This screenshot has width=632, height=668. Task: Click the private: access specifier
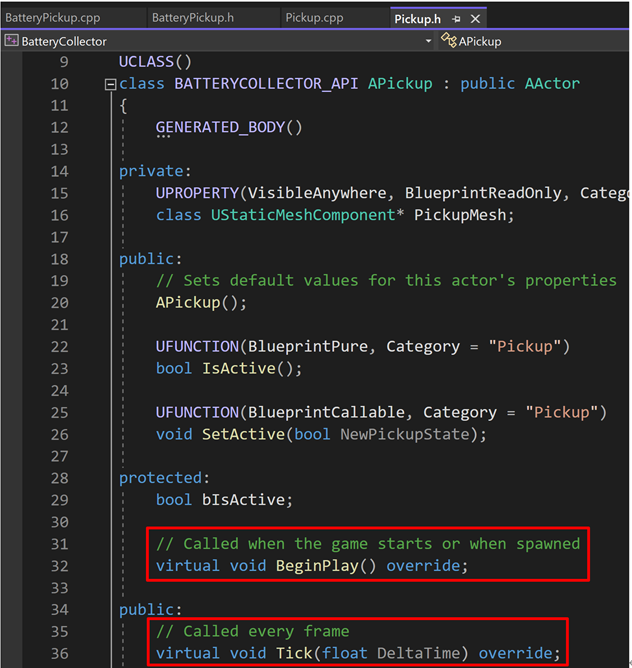click(x=155, y=171)
